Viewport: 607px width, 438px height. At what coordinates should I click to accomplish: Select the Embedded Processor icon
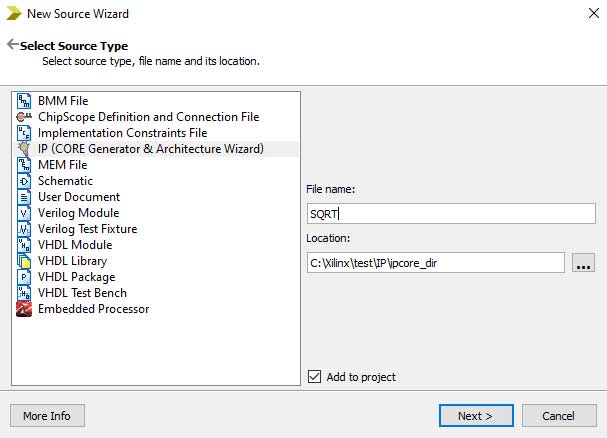[25, 309]
